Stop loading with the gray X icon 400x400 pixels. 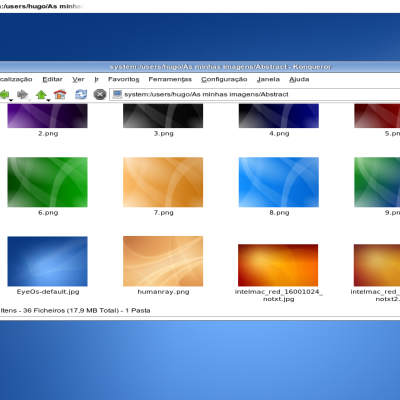coord(100,94)
